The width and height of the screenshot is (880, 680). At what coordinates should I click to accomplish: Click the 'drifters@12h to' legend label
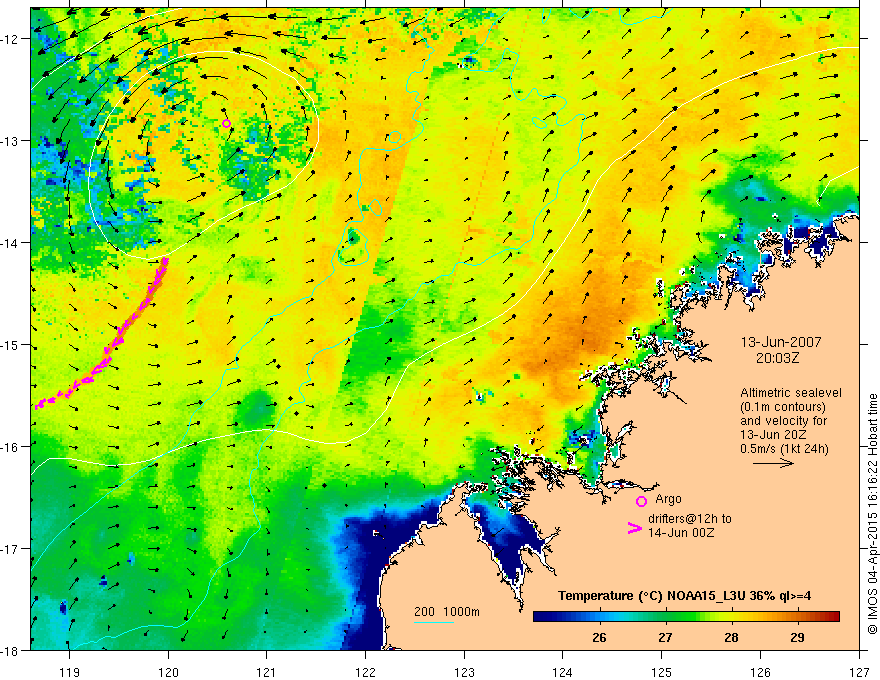click(x=690, y=519)
